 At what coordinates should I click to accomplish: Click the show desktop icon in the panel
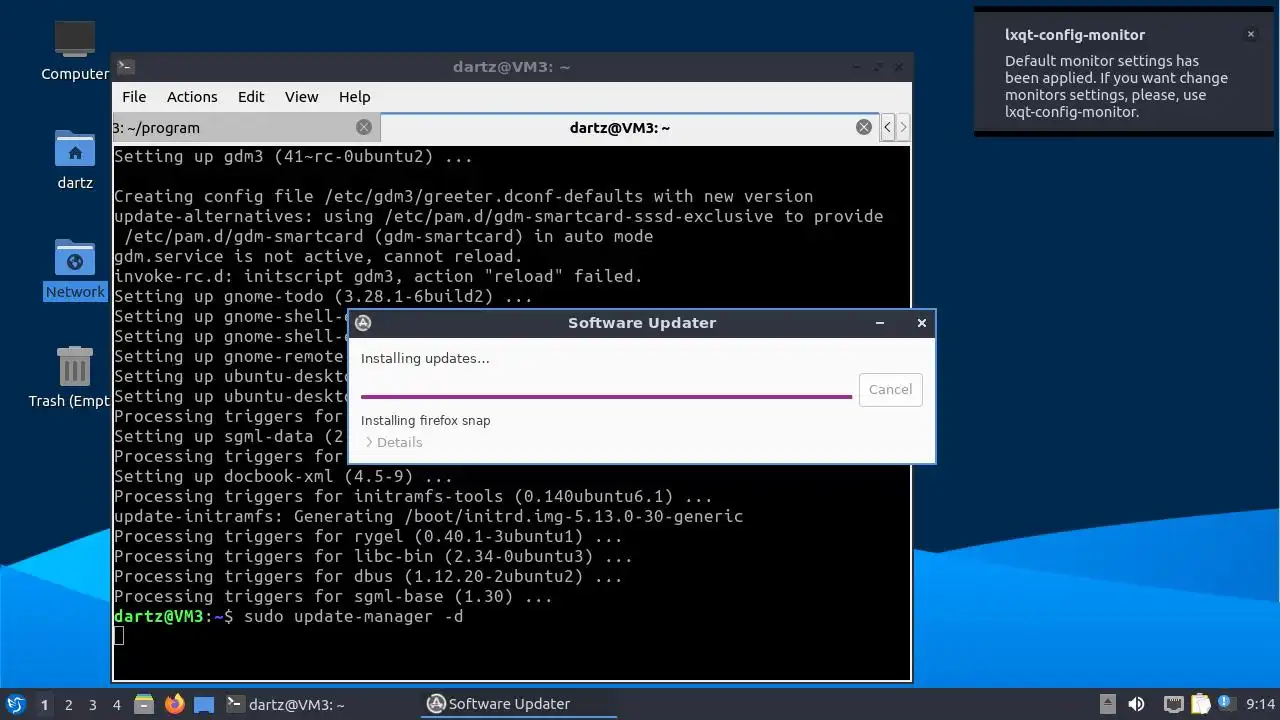click(x=204, y=704)
